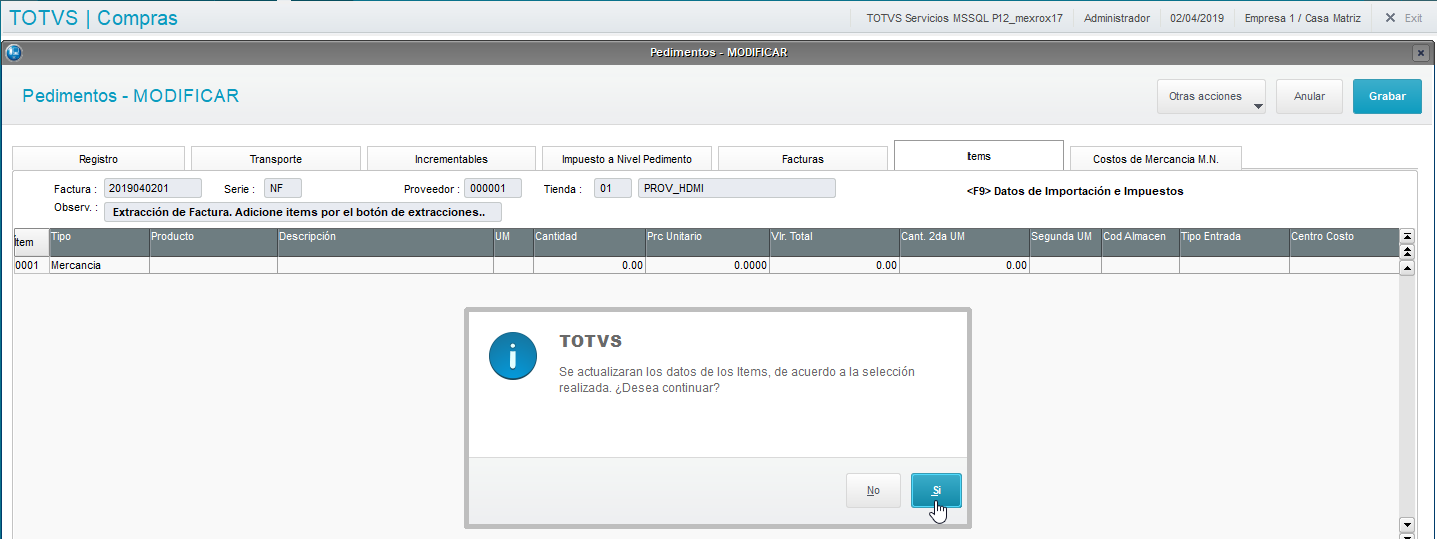Click the Prc Unitario column header
The width and height of the screenshot is (1437, 539).
pos(707,242)
